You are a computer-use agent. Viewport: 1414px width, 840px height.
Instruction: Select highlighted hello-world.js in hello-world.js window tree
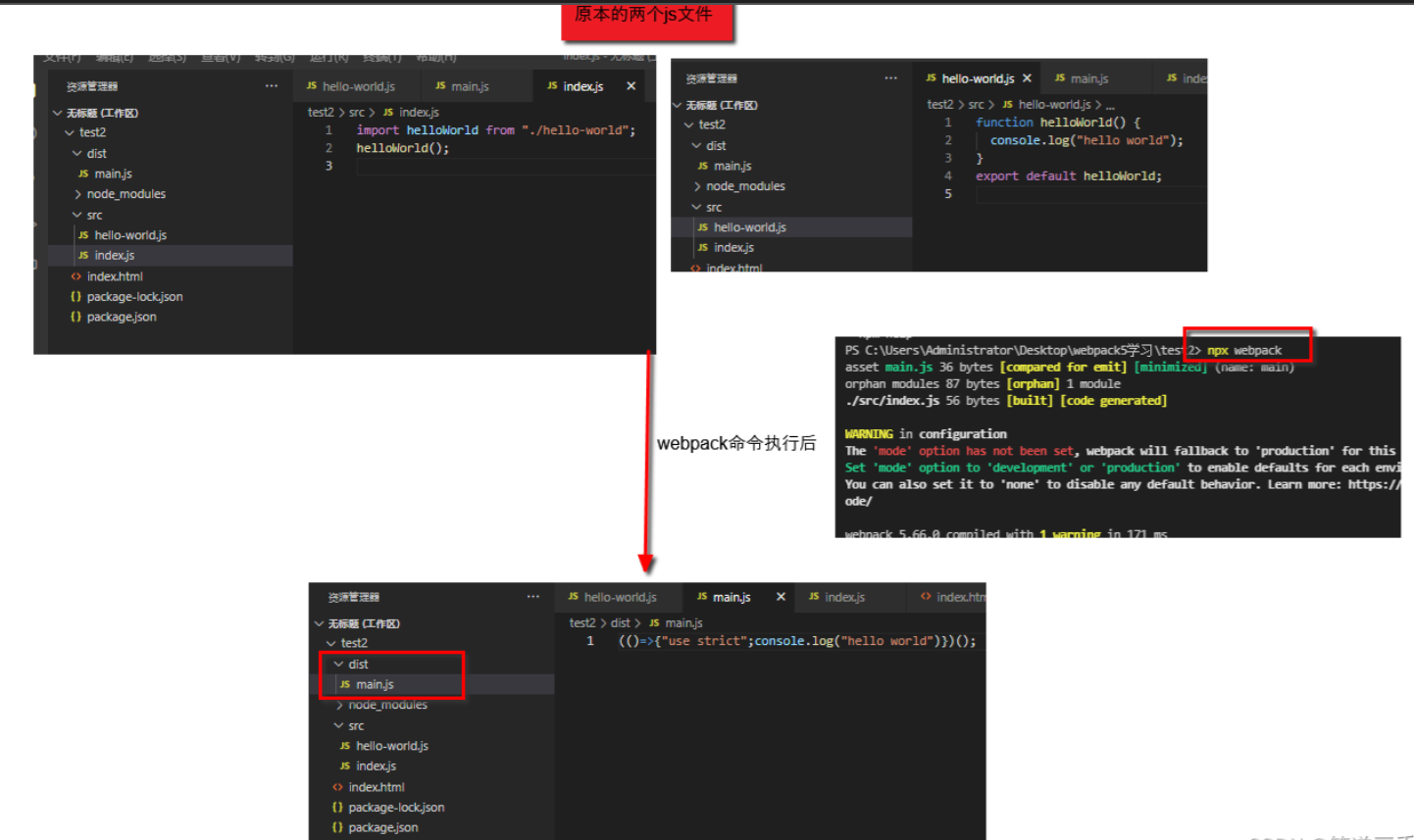click(791, 226)
